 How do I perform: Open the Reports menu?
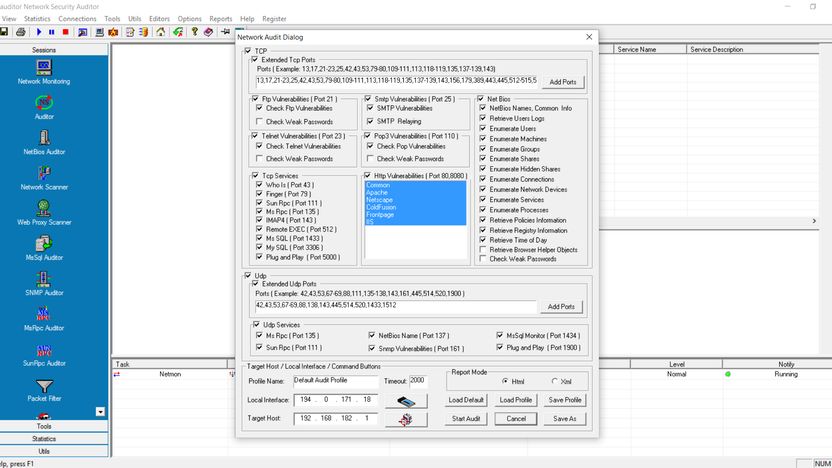point(221,19)
